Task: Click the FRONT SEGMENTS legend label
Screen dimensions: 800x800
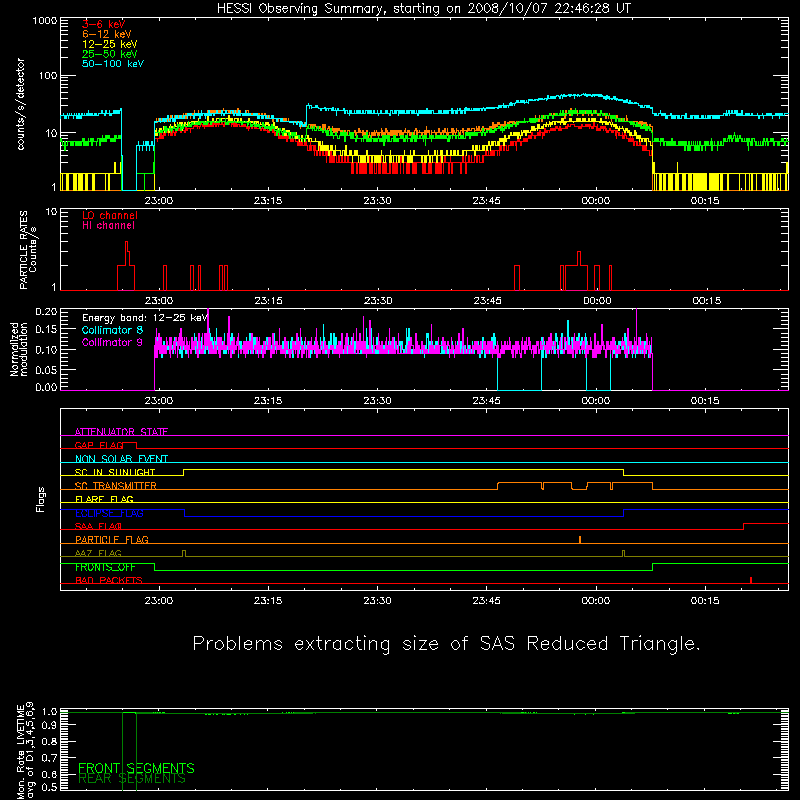Action: pyautogui.click(x=136, y=768)
